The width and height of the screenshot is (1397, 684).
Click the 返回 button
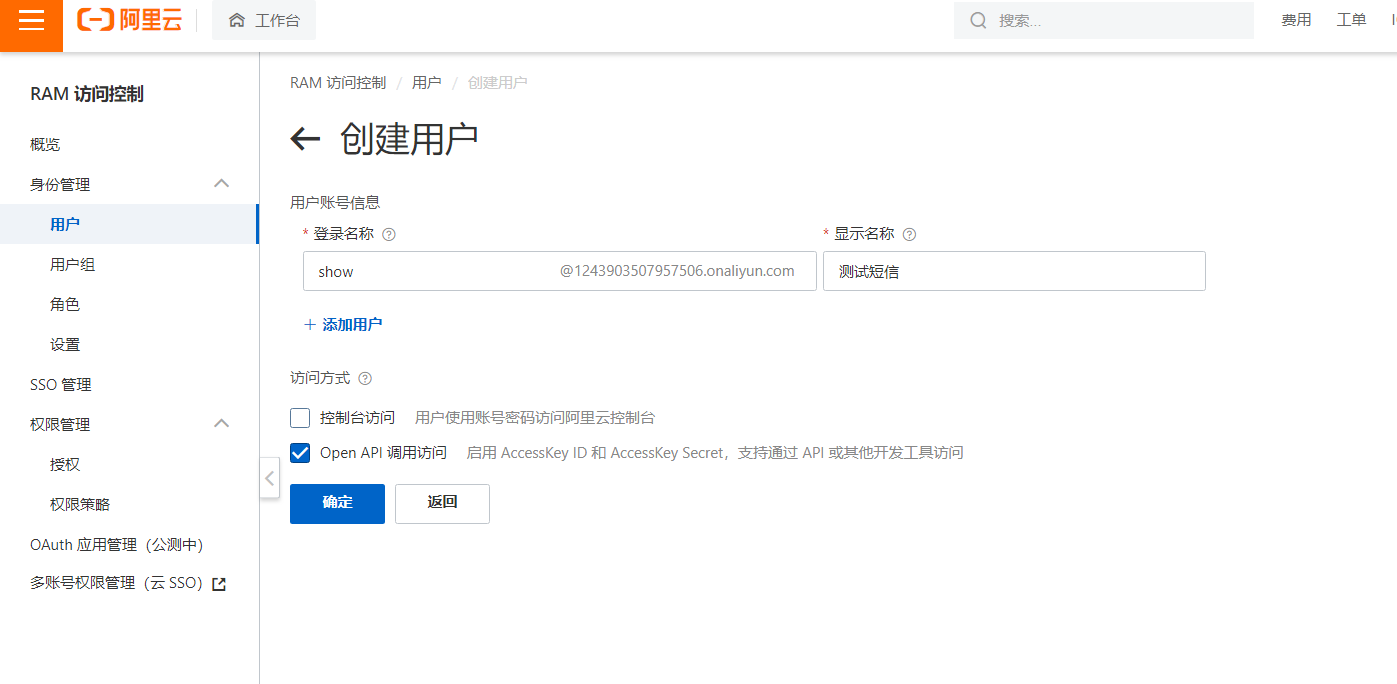click(441, 503)
